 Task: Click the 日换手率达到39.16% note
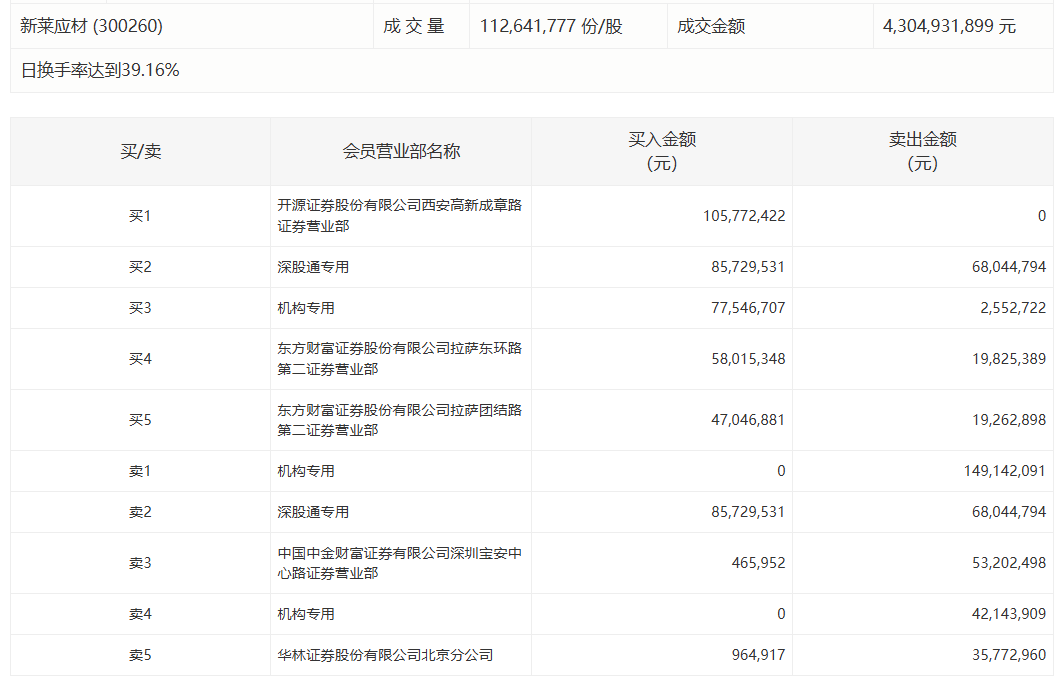pos(100,70)
